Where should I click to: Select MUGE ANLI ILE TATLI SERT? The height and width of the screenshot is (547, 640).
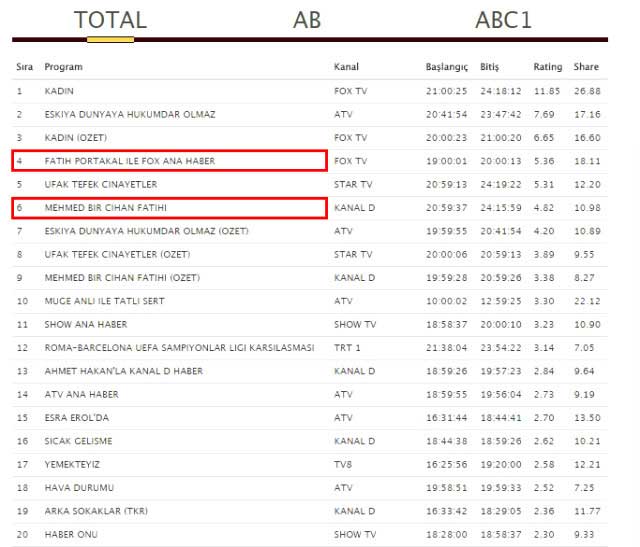pyautogui.click(x=104, y=301)
